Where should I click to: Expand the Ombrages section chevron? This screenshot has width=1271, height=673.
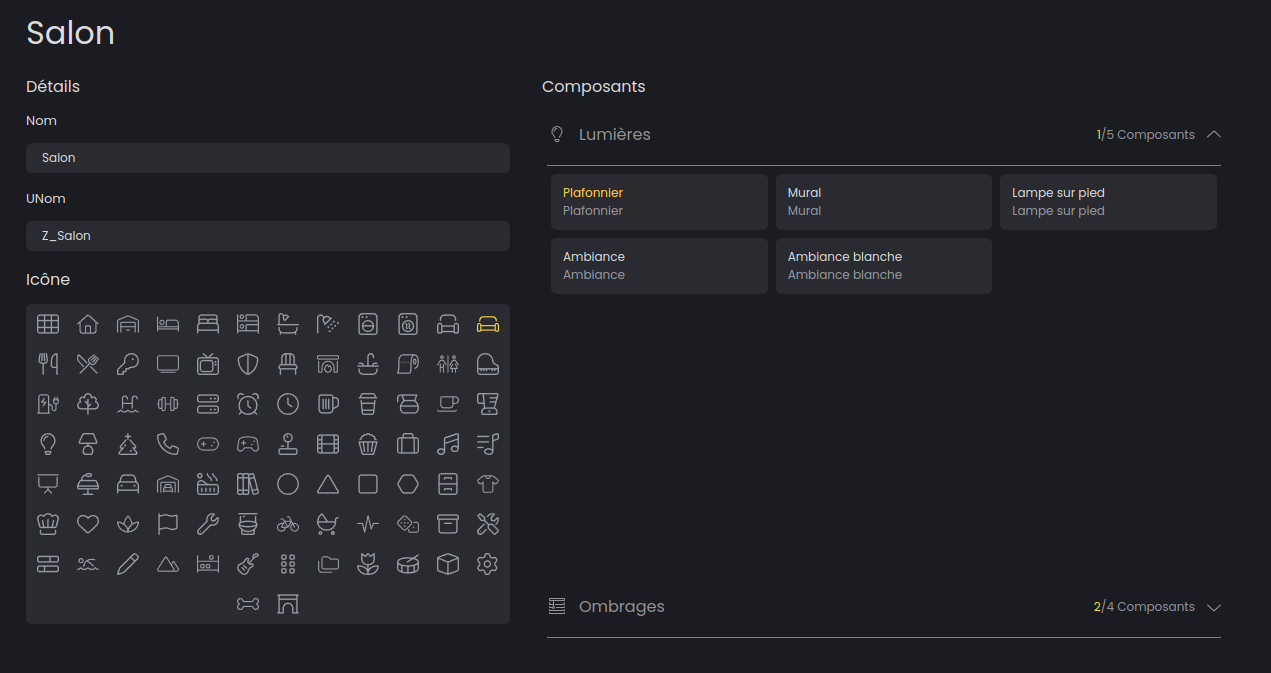(x=1214, y=607)
